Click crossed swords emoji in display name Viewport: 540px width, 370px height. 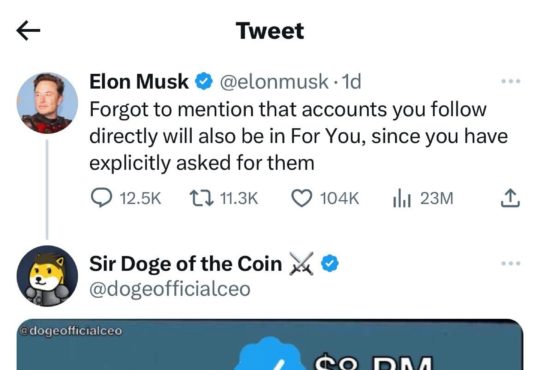(x=301, y=264)
